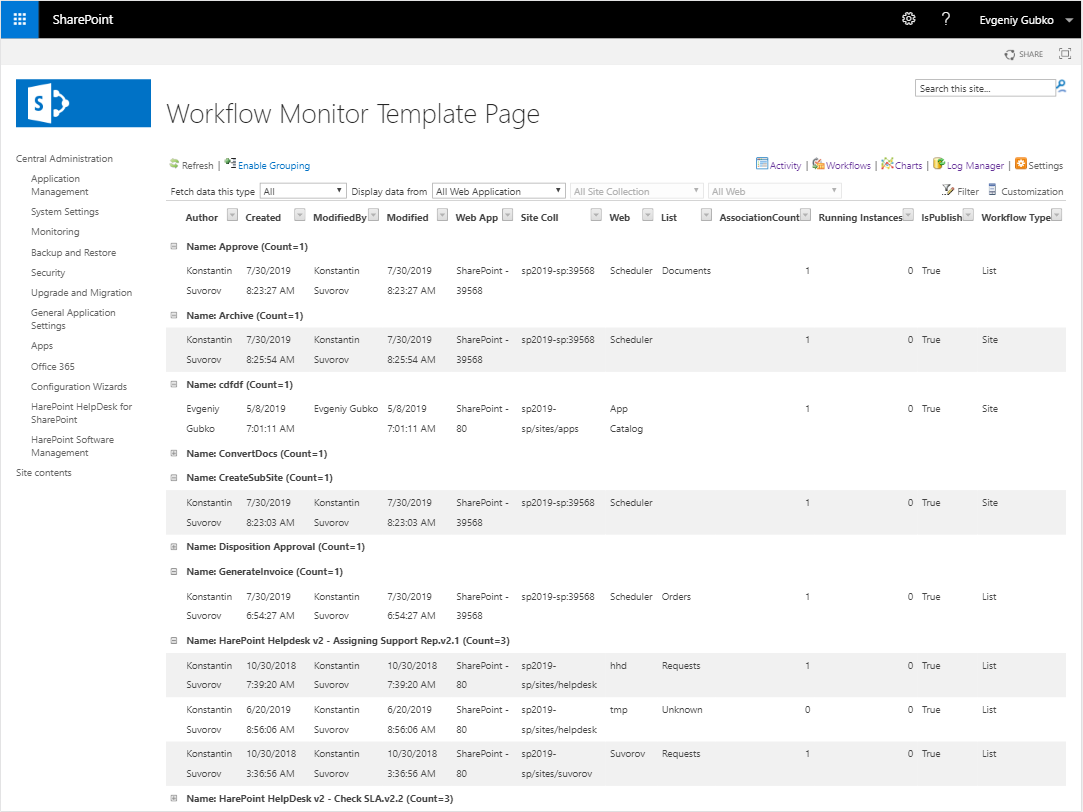Open the help question mark icon
The height and width of the screenshot is (812, 1083).
click(x=945, y=19)
